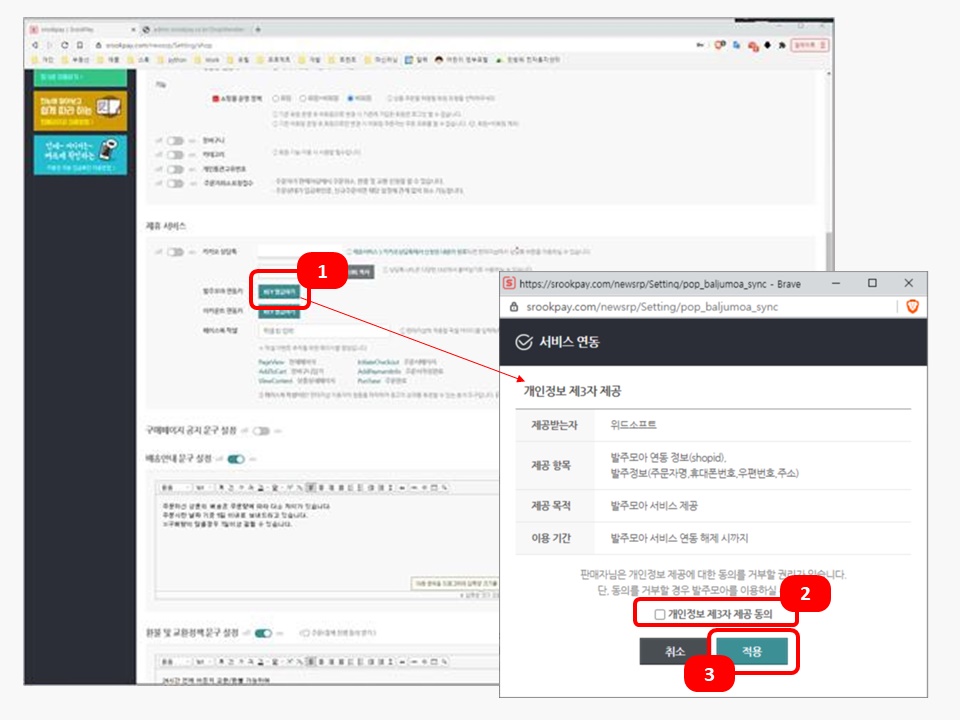Click the browser reload icon

(x=65, y=45)
